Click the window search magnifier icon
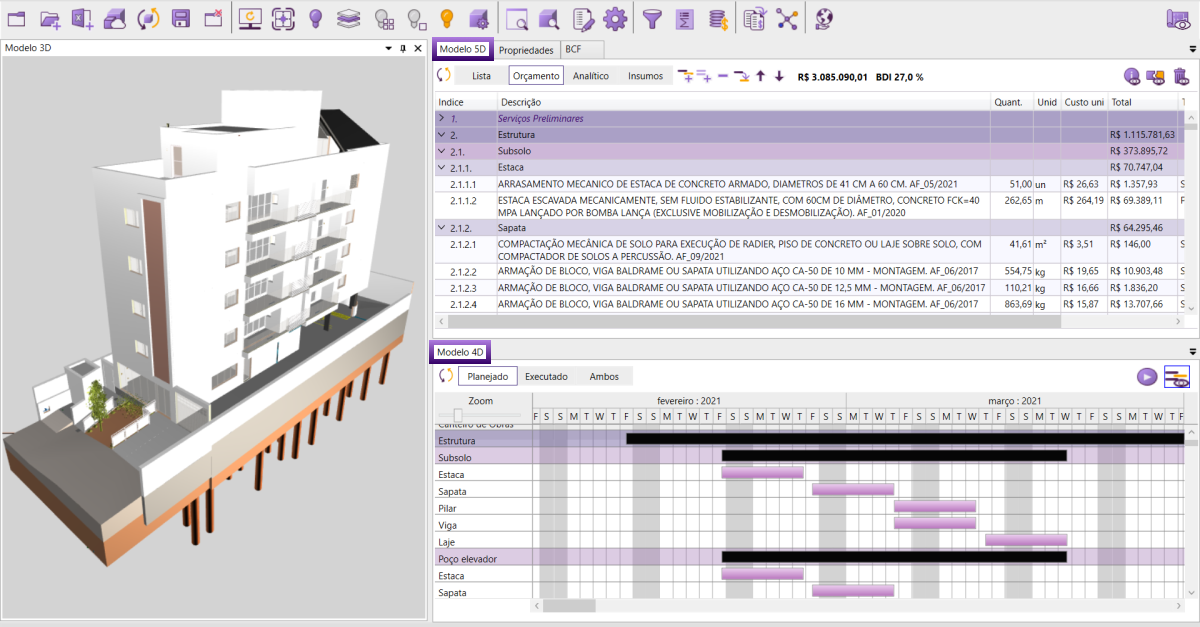The width and height of the screenshot is (1200, 627). pyautogui.click(x=517, y=17)
